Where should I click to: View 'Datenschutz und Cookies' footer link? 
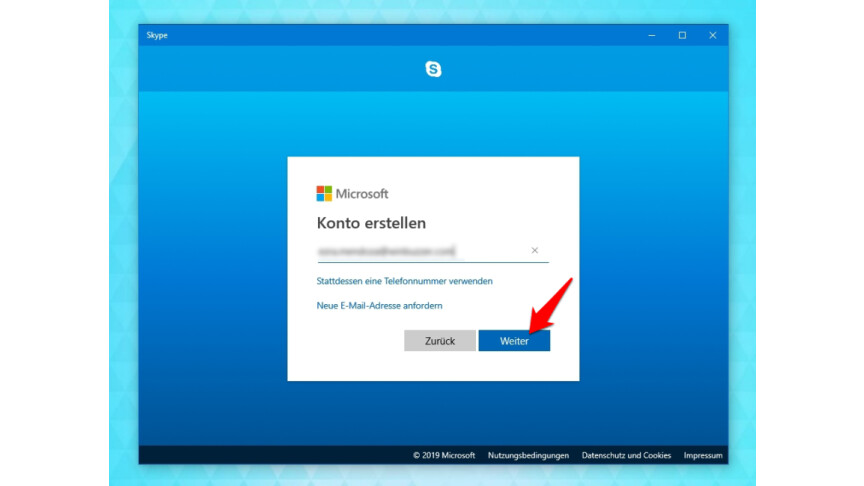[626, 455]
